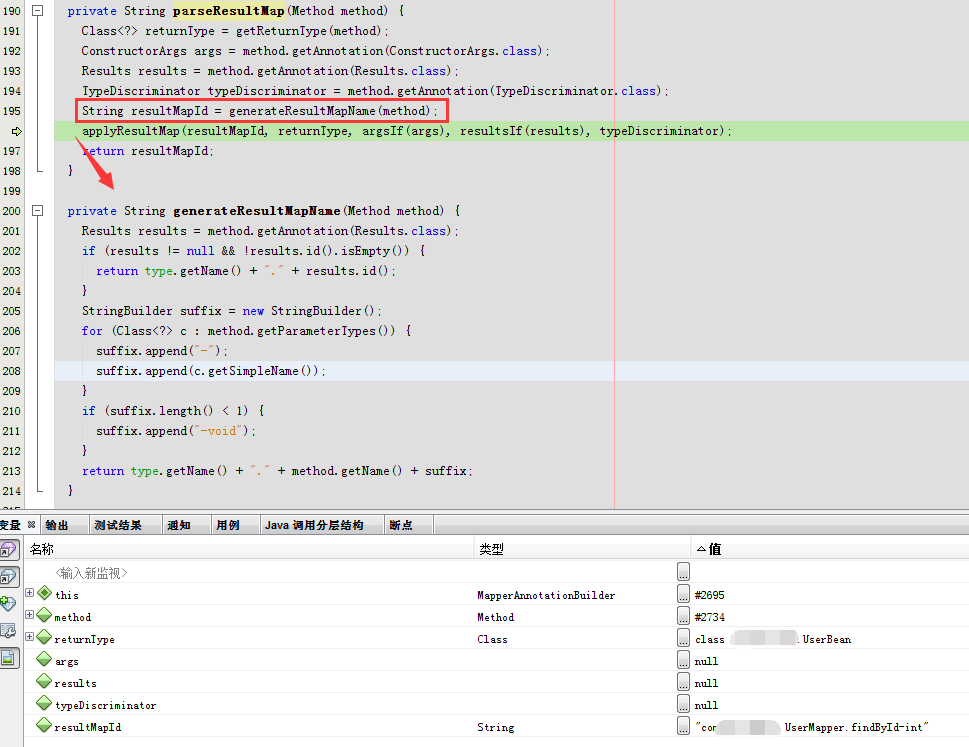This screenshot has width=969, height=747.
Task: Click the first sidebar icon in variables panel
Action: (9, 549)
